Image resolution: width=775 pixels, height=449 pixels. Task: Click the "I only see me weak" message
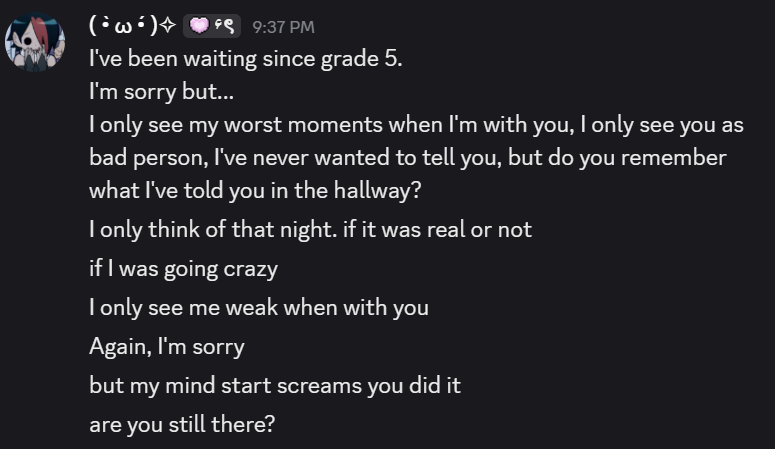258,307
